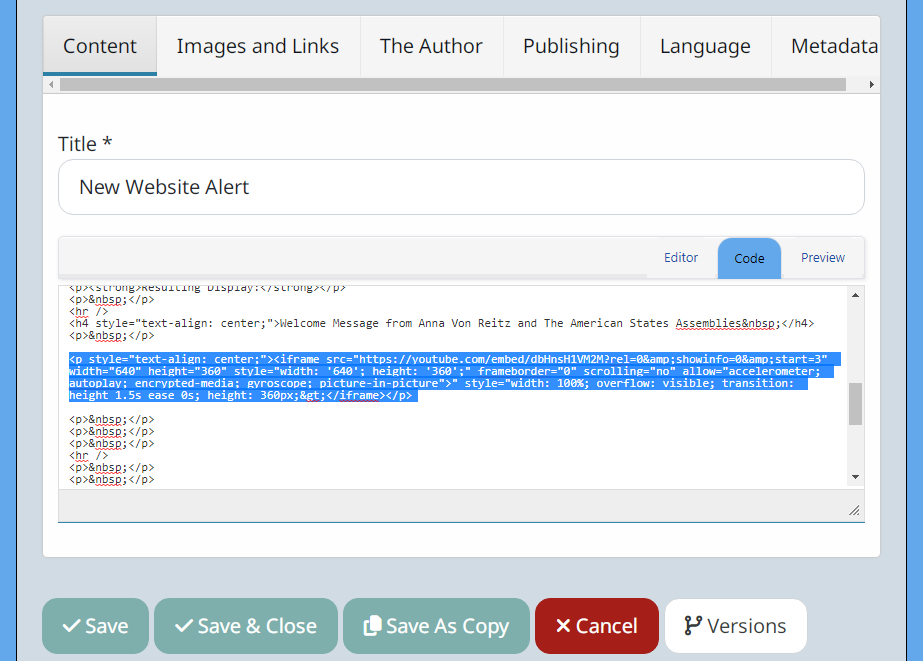The width and height of the screenshot is (923, 661).
Task: Click the editor resize grip handle icon
Action: 854,510
